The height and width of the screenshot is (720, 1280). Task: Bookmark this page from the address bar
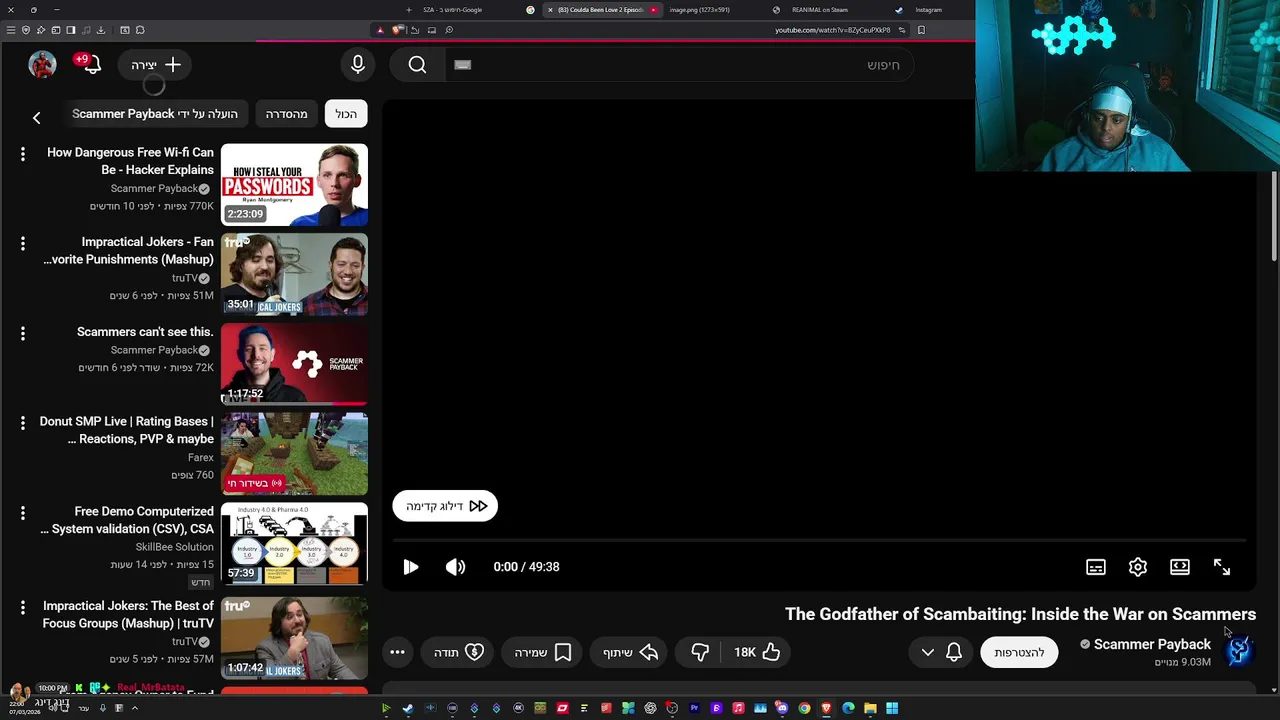[921, 30]
